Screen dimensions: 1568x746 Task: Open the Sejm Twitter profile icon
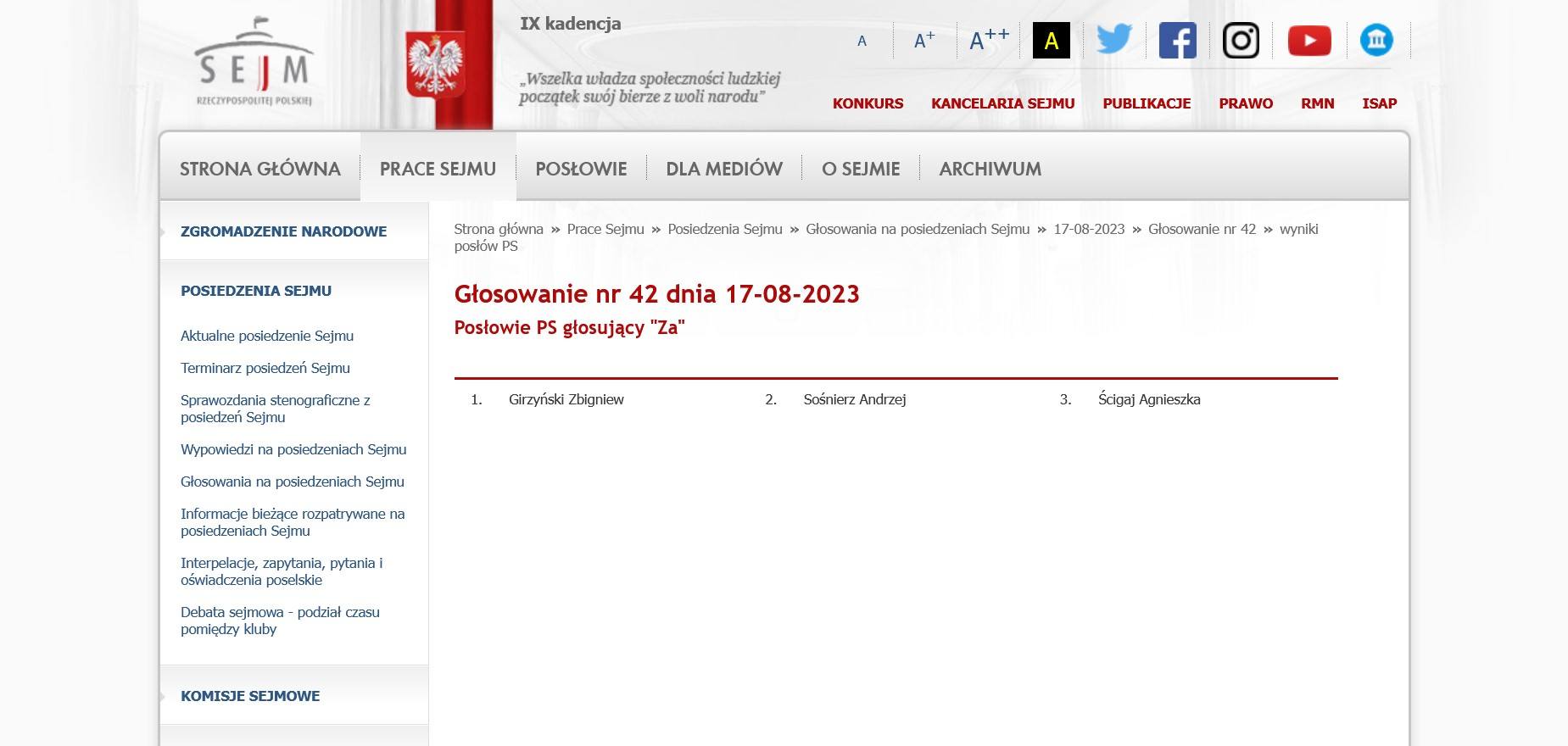1113,40
